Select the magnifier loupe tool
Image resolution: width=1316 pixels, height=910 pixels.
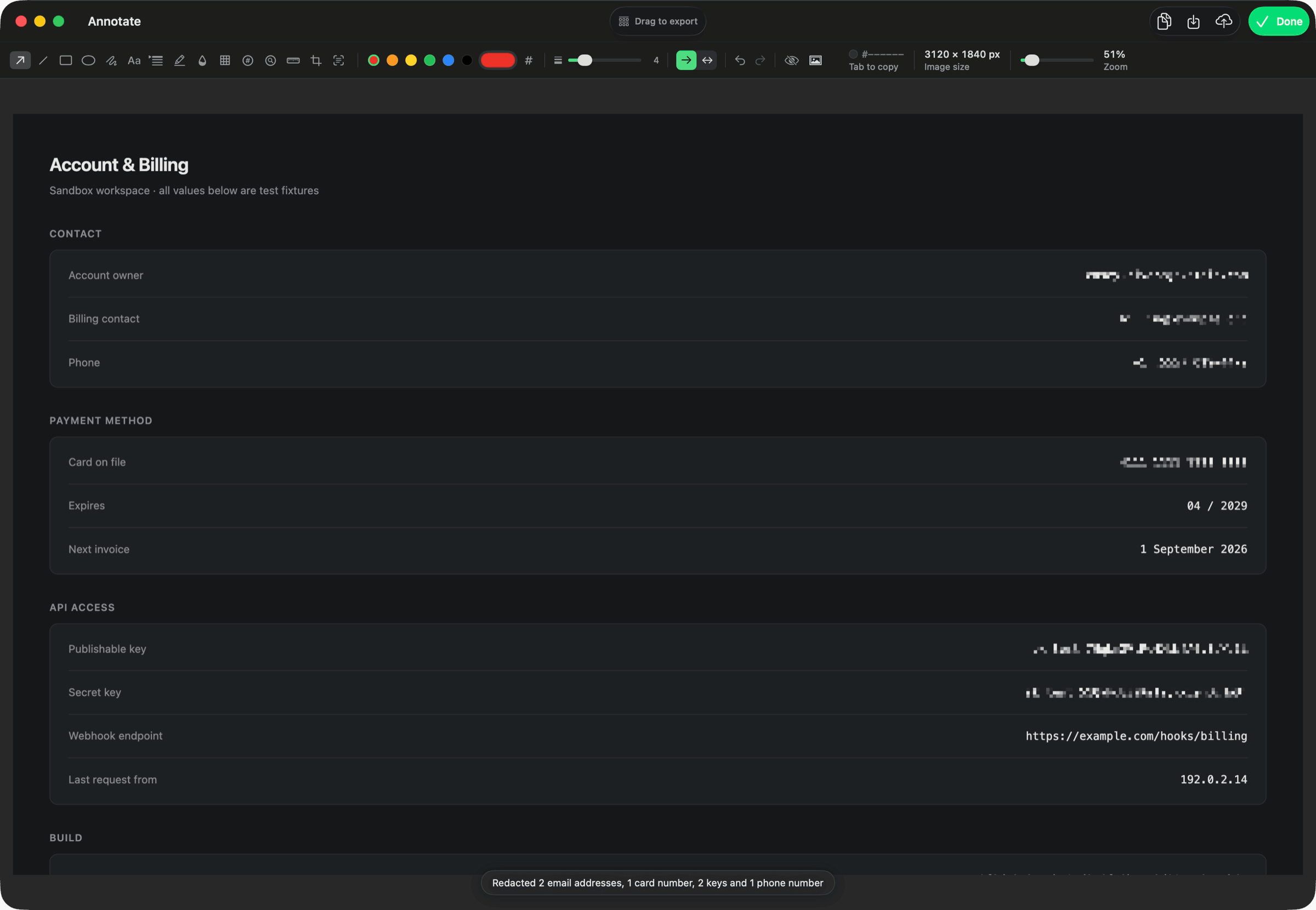pos(271,60)
